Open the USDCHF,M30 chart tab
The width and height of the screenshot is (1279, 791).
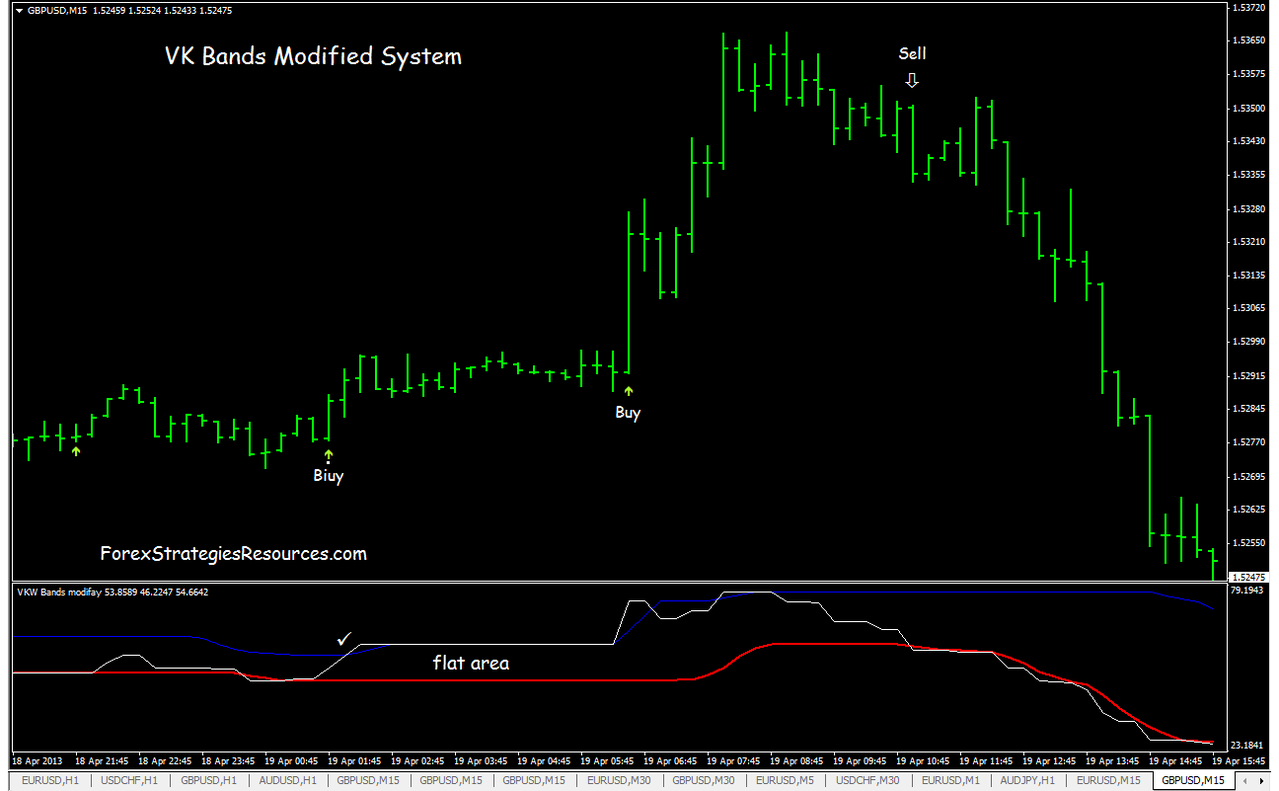pyautogui.click(x=869, y=780)
